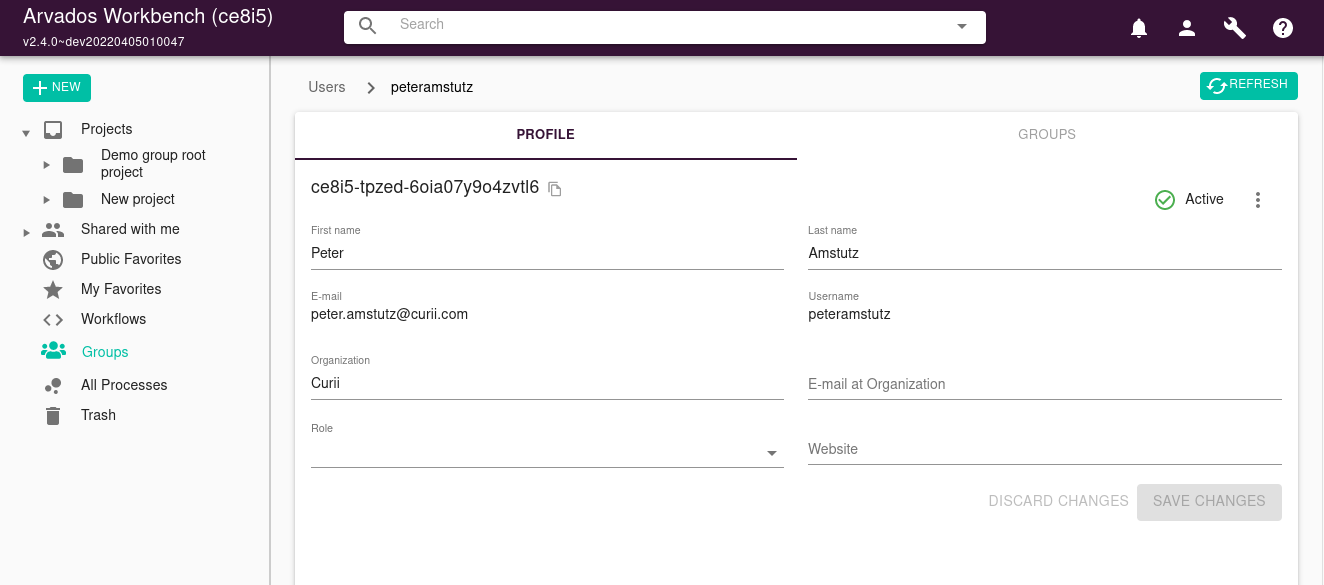Click the Trash icon in sidebar
This screenshot has width=1324, height=585.
[53, 415]
